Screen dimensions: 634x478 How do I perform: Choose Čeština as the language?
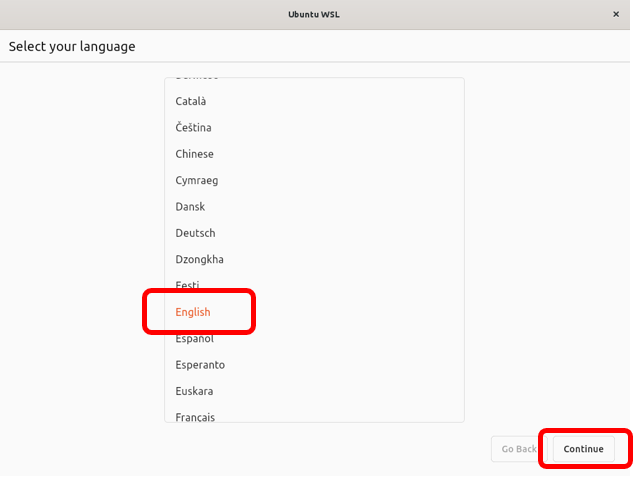pos(314,127)
